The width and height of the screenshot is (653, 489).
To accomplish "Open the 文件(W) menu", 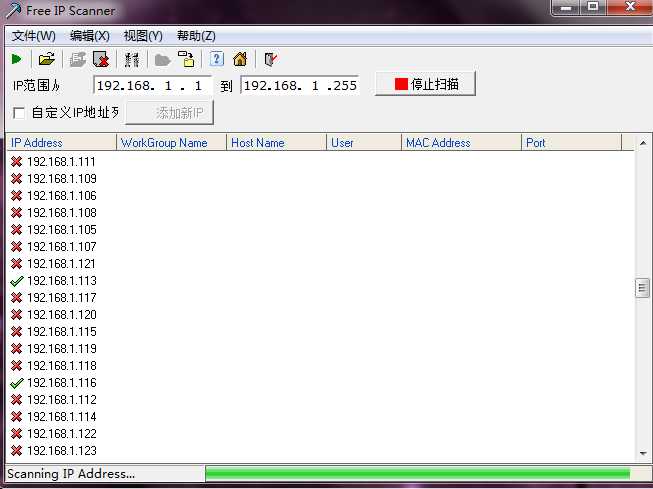I will pyautogui.click(x=34, y=36).
